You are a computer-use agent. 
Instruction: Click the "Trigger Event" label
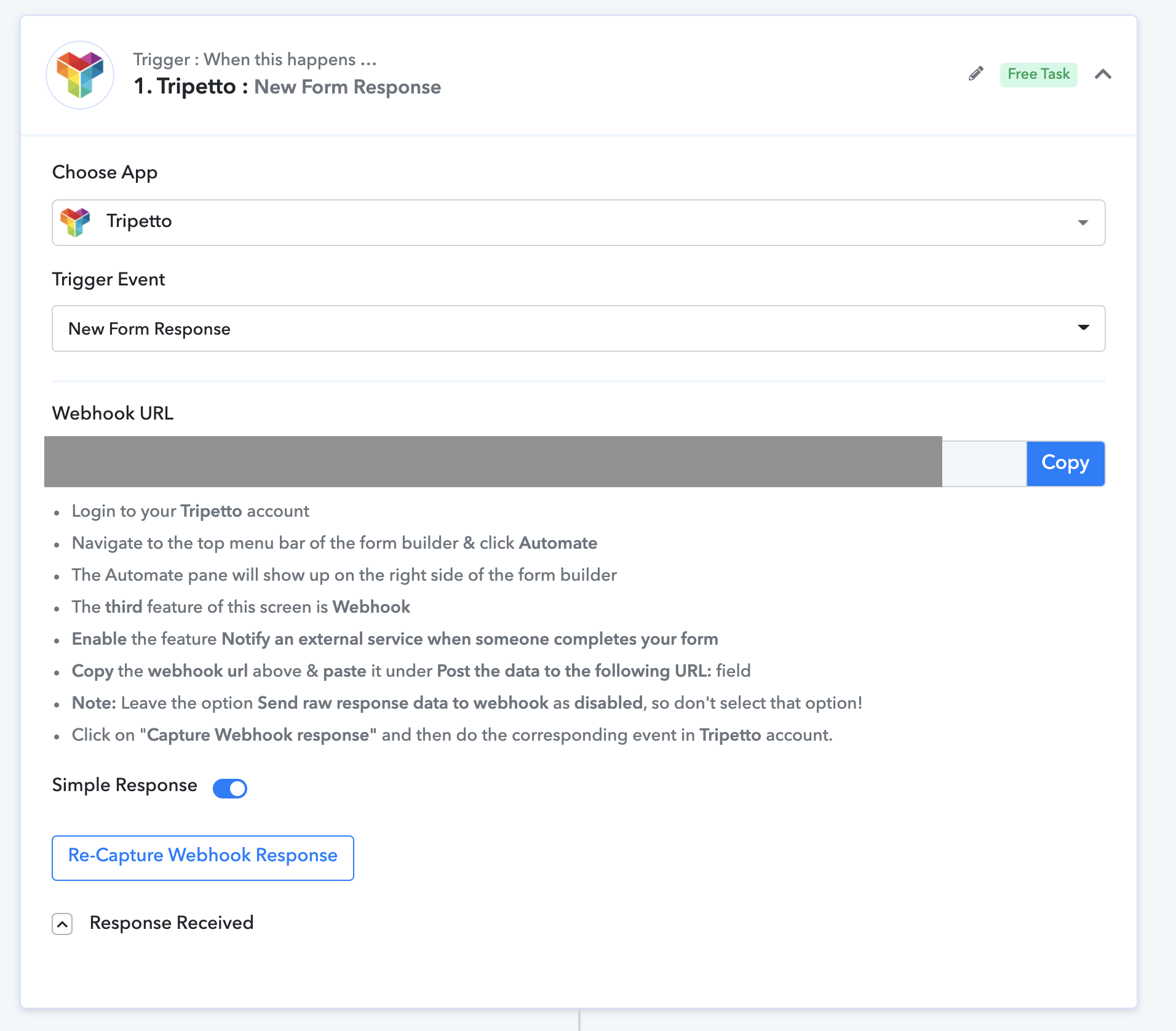[x=109, y=280]
